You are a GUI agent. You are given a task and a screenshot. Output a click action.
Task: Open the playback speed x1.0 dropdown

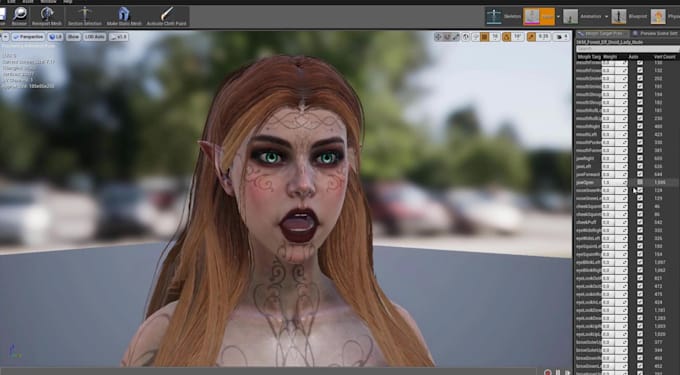pos(118,37)
